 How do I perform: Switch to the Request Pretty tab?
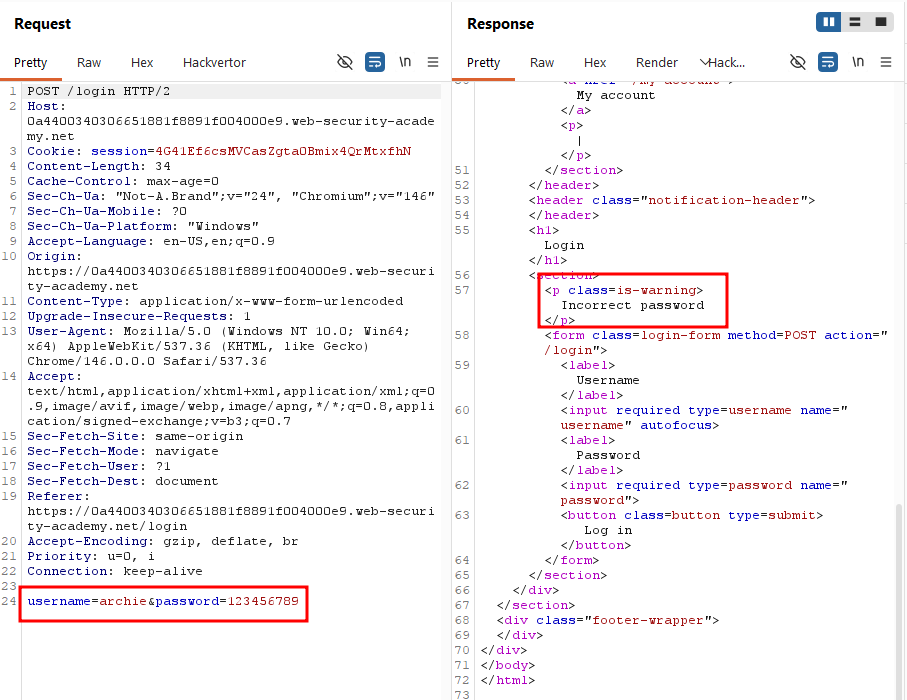(31, 62)
